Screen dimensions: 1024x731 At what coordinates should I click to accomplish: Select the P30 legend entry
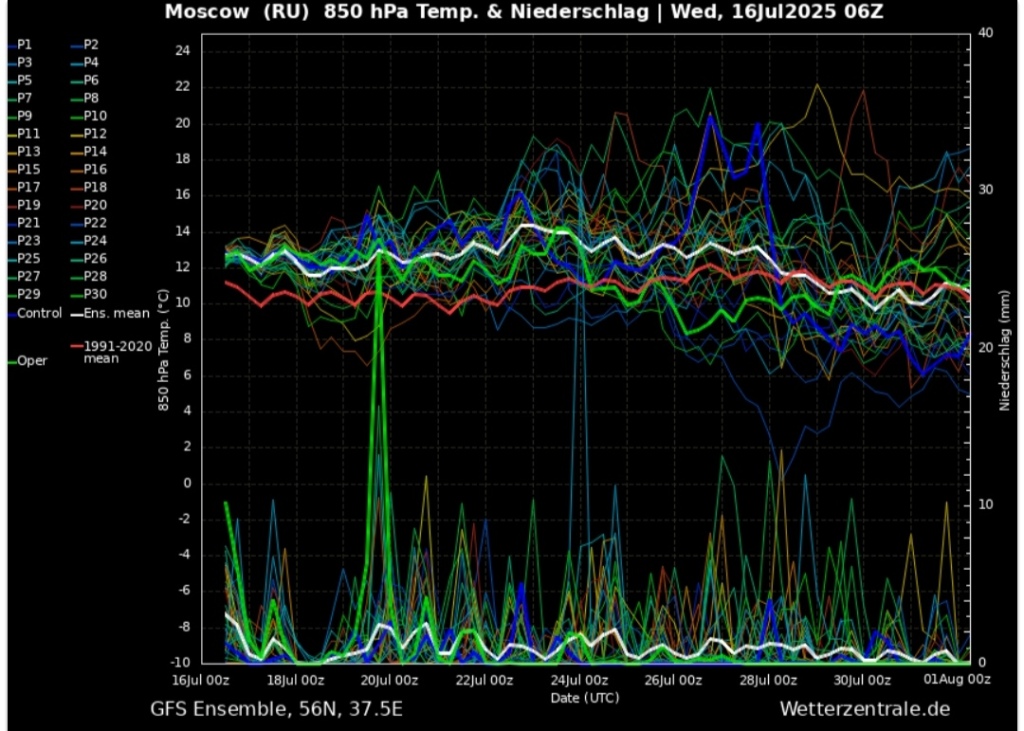pos(94,294)
